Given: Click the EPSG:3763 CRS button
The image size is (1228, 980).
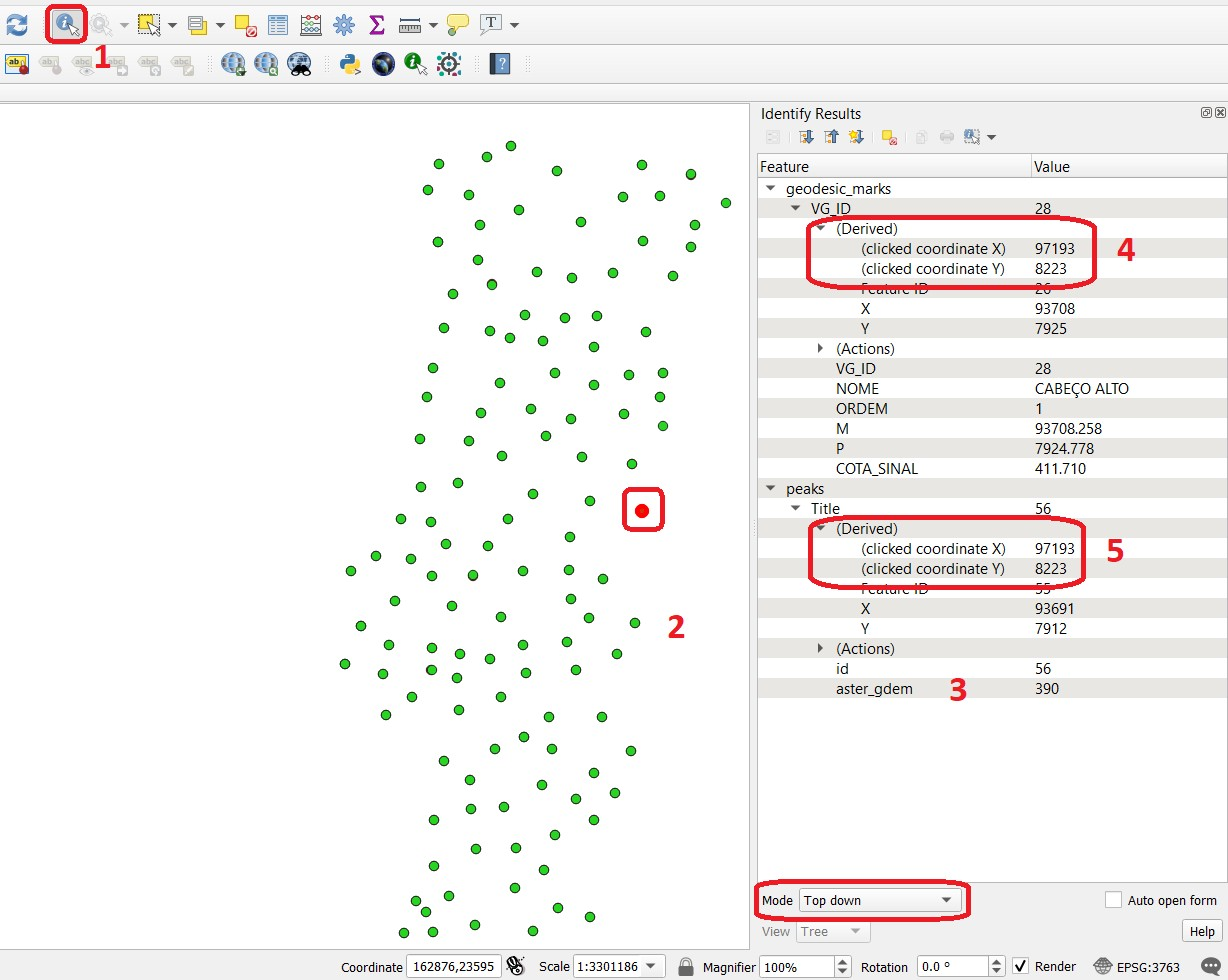Looking at the screenshot, I should click(1137, 966).
